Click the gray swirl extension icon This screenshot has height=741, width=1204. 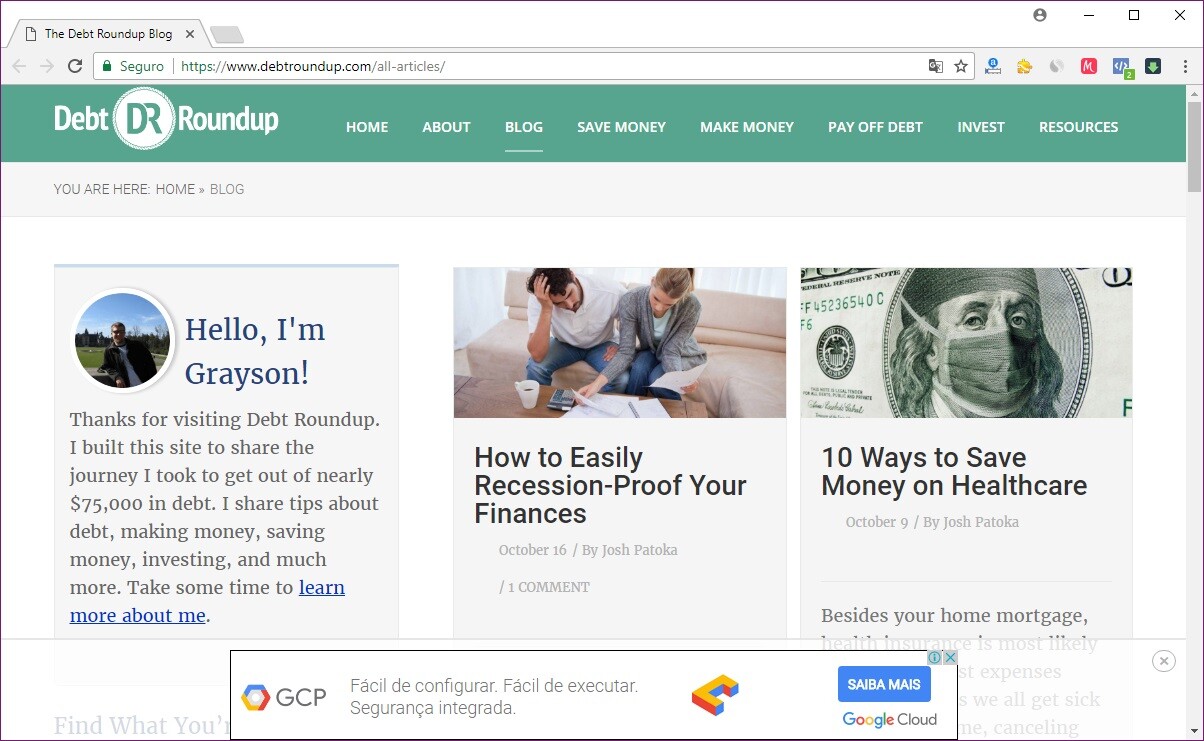1056,66
